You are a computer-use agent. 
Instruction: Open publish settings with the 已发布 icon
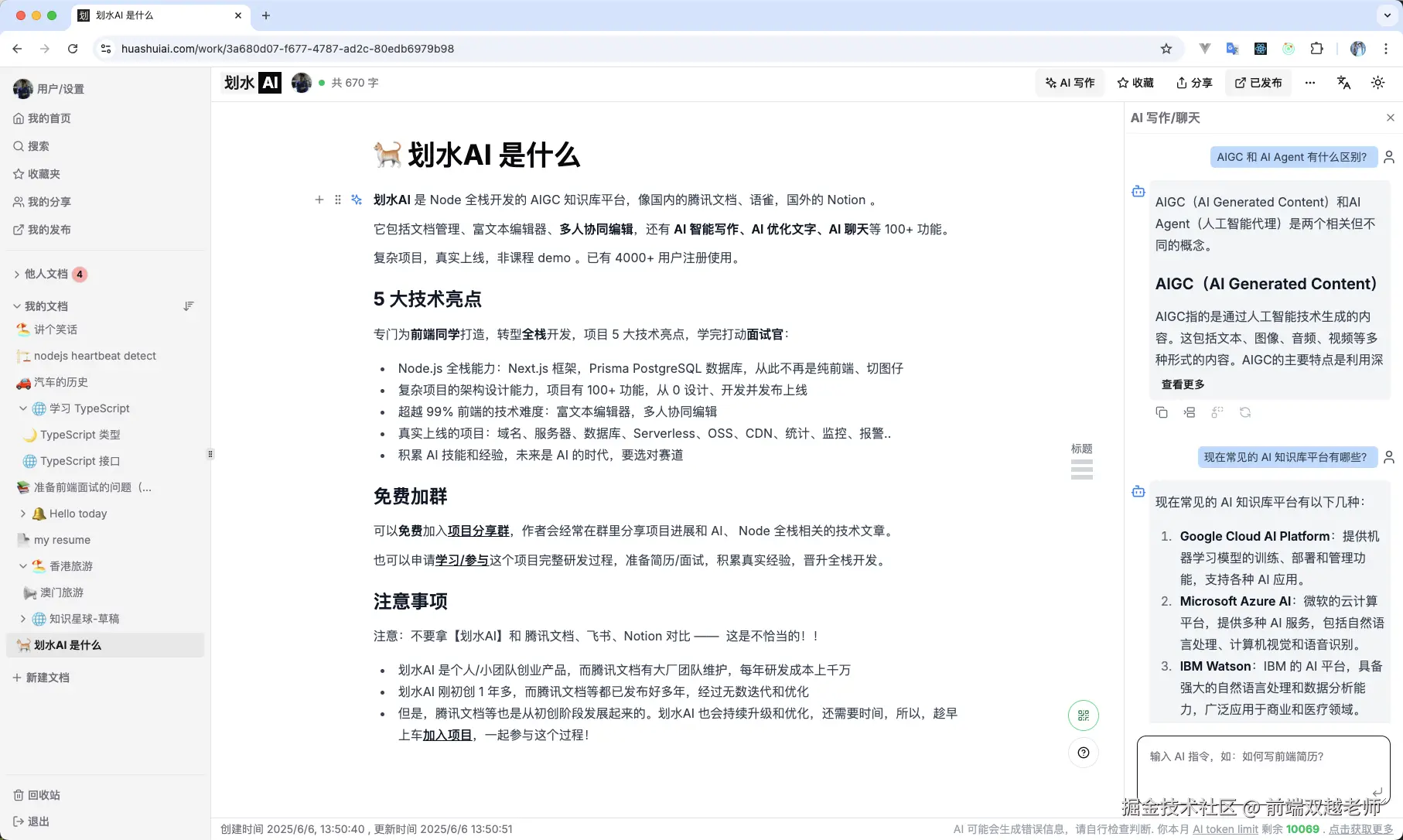1258,83
